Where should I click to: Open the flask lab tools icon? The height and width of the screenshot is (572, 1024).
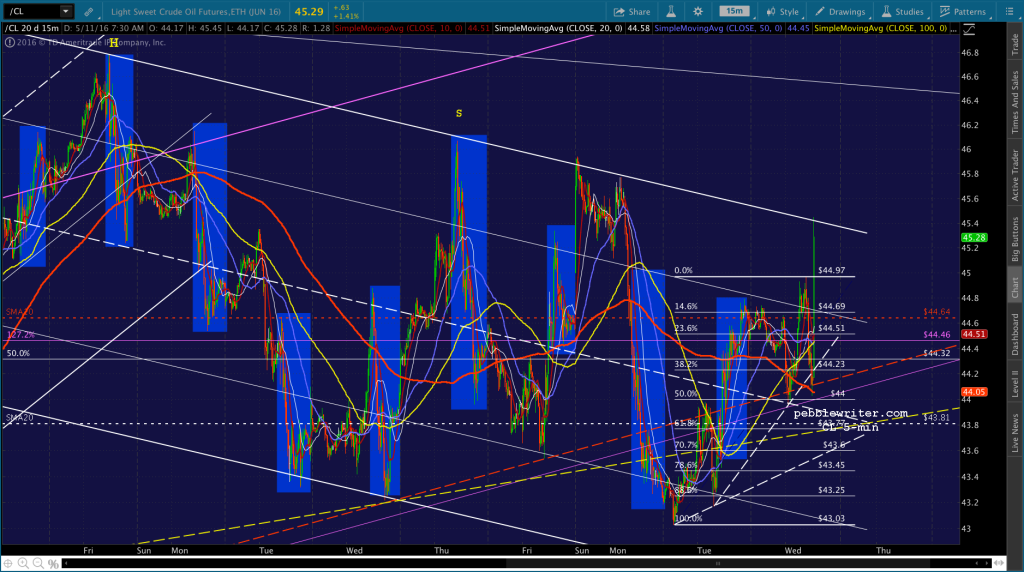pyautogui.click(x=671, y=12)
